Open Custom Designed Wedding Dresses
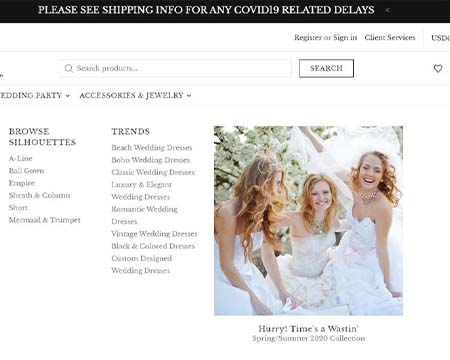This screenshot has height=360, width=450. (142, 264)
